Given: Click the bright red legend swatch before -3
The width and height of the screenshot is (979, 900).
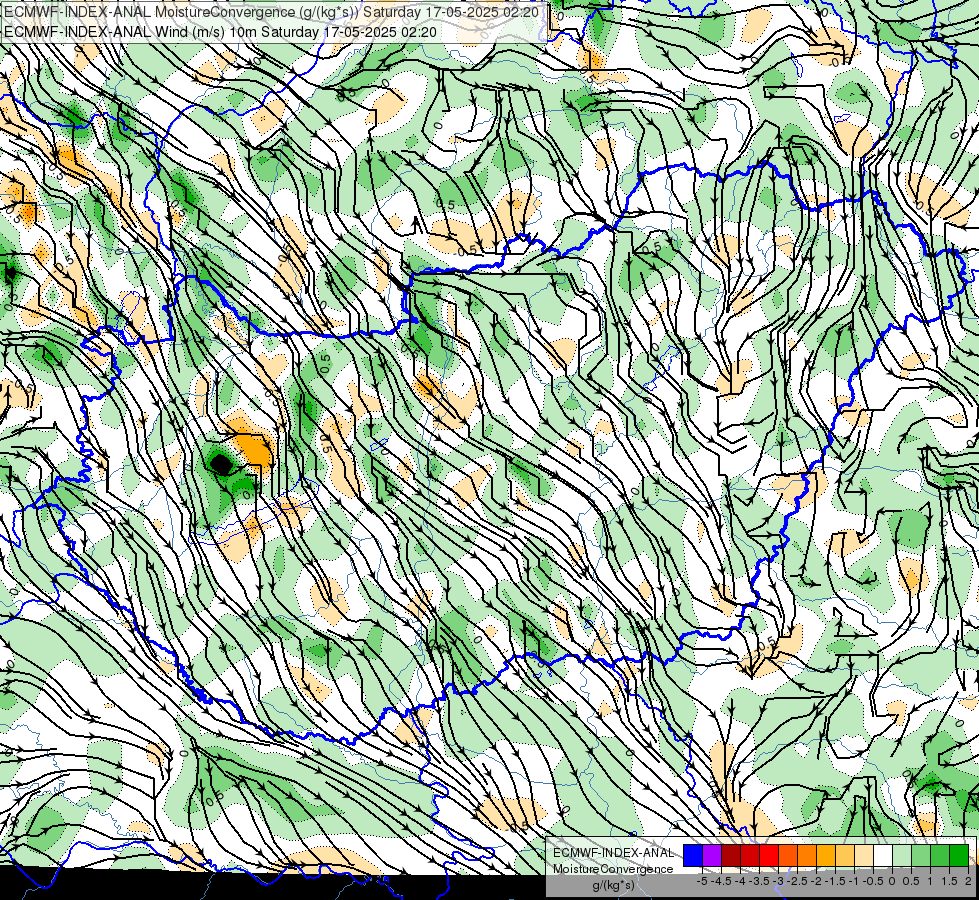Looking at the screenshot, I should click(769, 855).
